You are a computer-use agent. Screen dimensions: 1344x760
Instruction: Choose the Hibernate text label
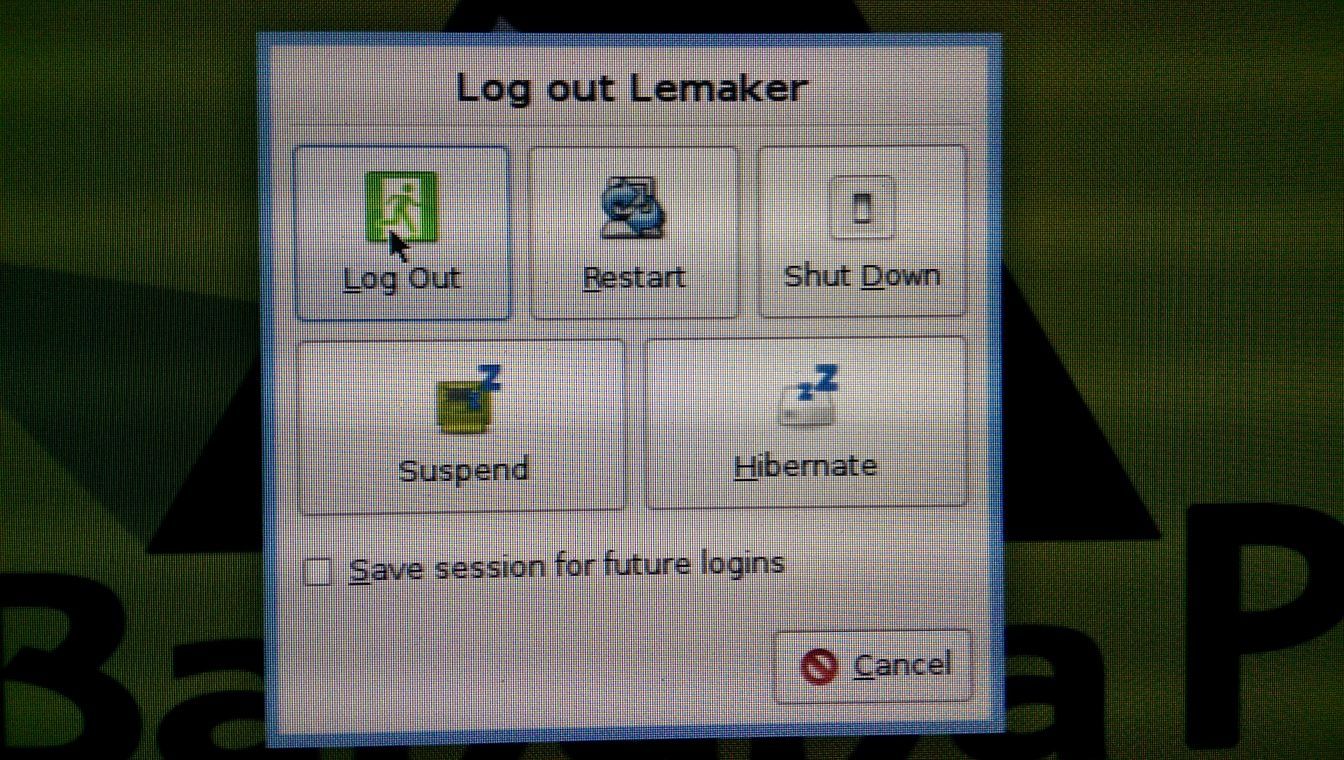[805, 466]
